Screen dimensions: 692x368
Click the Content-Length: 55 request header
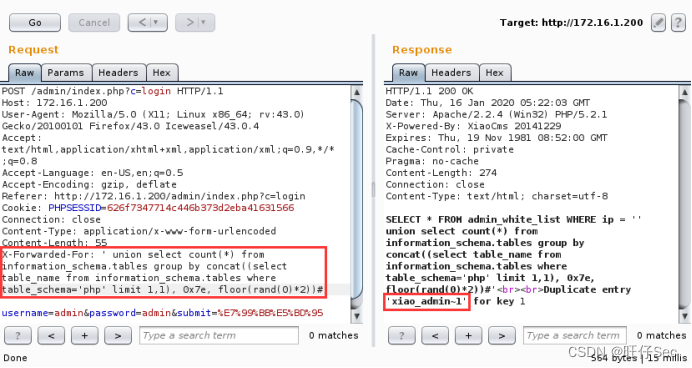pyautogui.click(x=54, y=242)
